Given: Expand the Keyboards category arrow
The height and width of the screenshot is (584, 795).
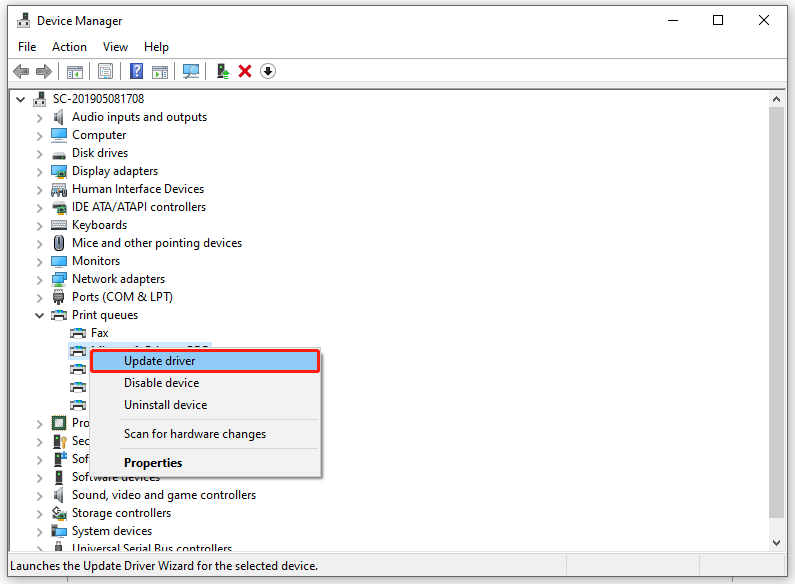Looking at the screenshot, I should click(40, 226).
